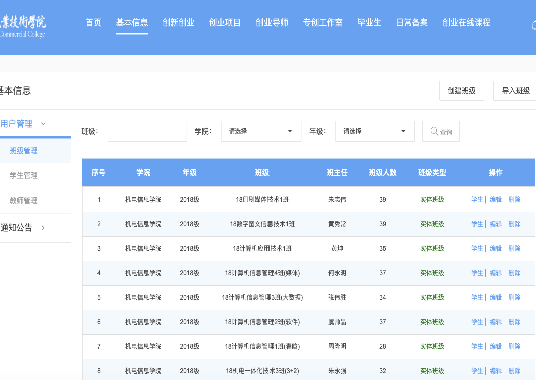Click the 年级 column header in table
The height and width of the screenshot is (382, 536).
click(189, 173)
